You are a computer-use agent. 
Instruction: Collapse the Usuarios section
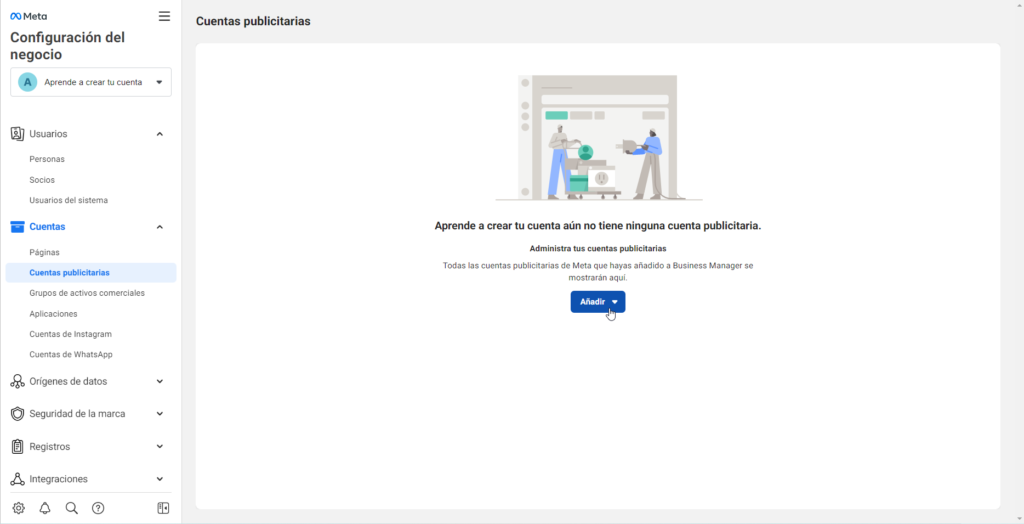(160, 134)
